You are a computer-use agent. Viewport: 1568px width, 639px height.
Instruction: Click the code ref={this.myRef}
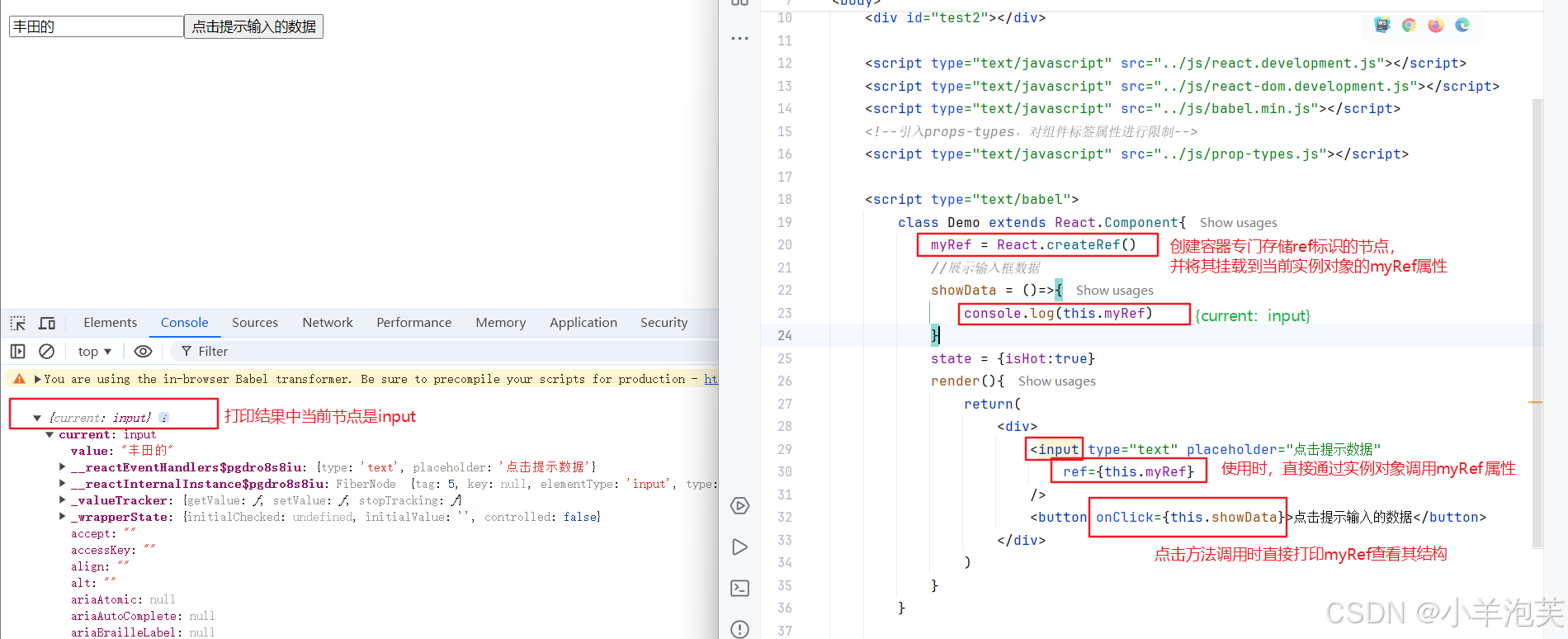[x=1128, y=472]
